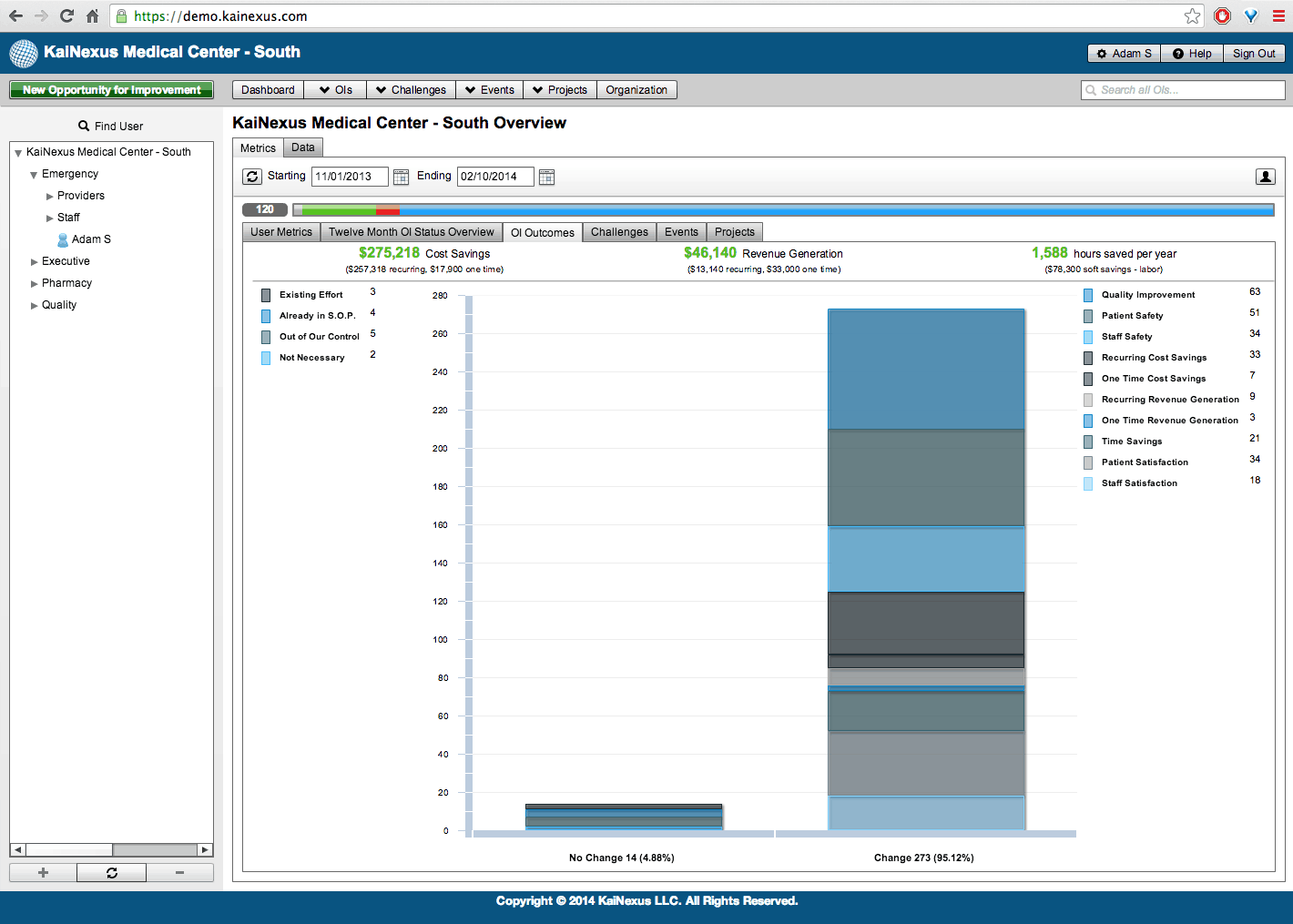Click the site lock icon in address bar
Image resolution: width=1293 pixels, height=924 pixels.
121,16
